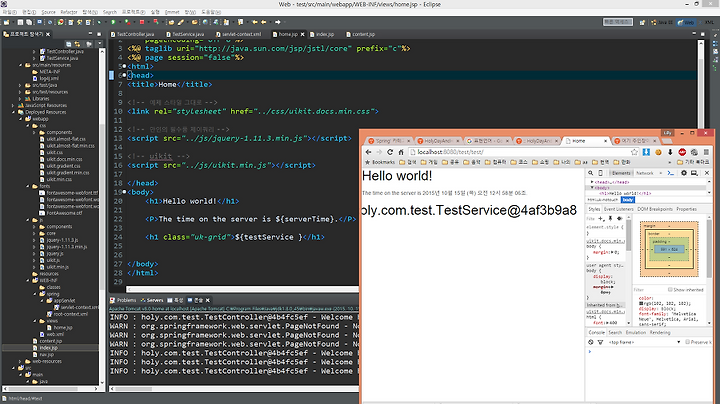Click the body breadcrumb in DevTools

click(x=627, y=200)
